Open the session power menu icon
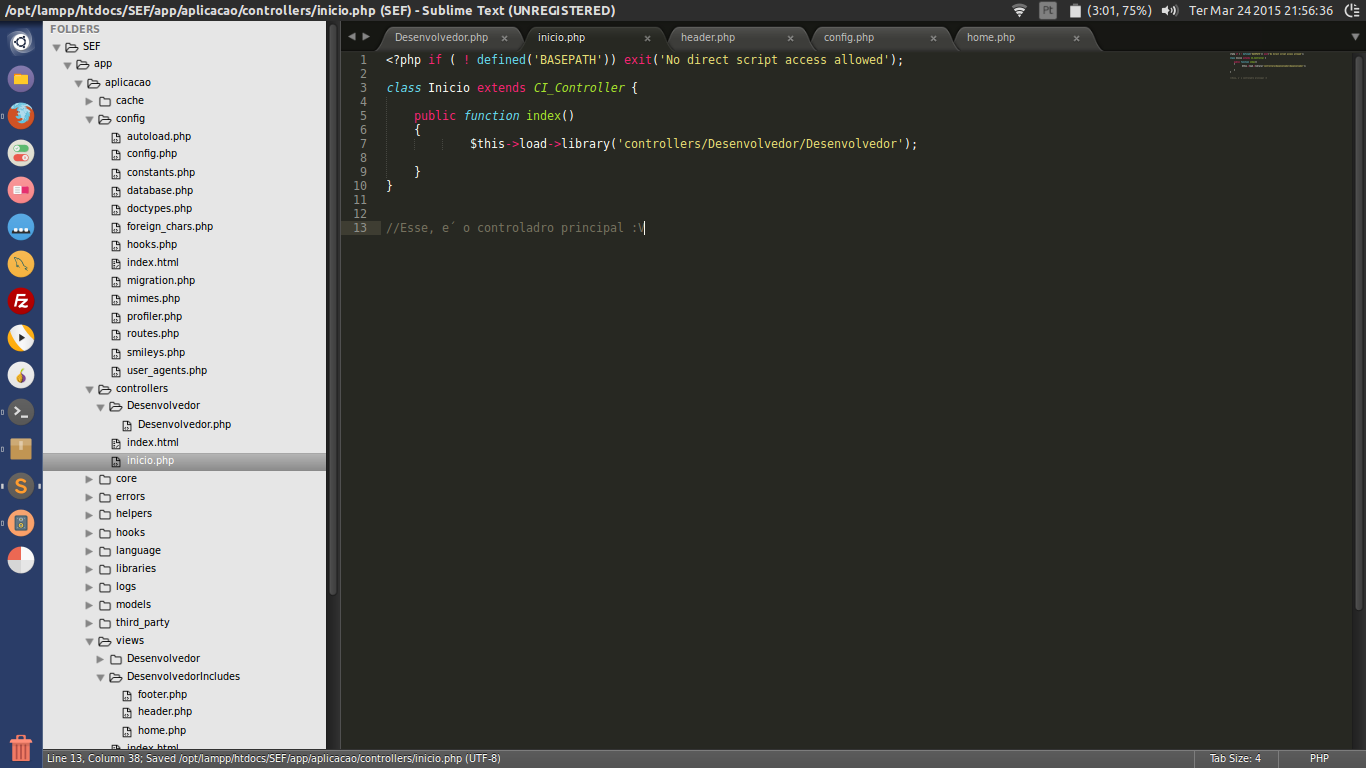 pos(1351,10)
